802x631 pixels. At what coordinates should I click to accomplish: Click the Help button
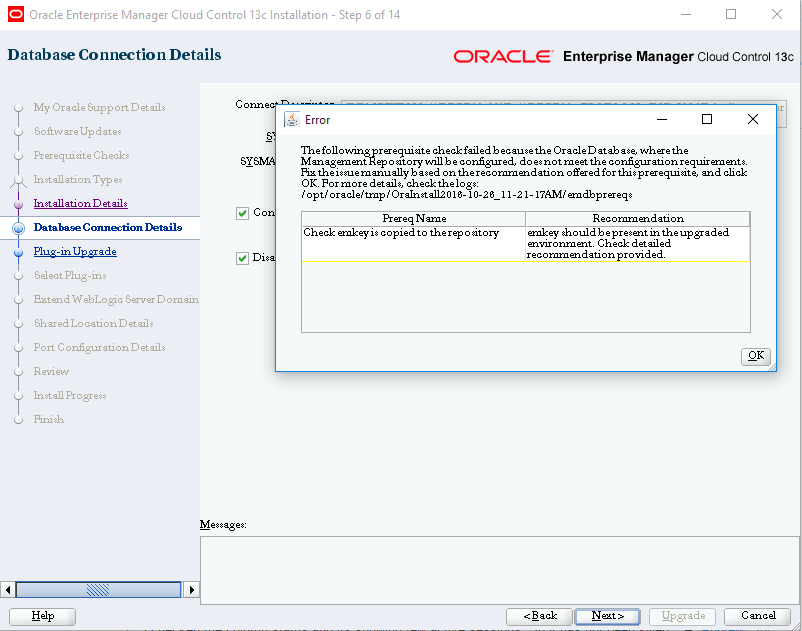click(42, 616)
